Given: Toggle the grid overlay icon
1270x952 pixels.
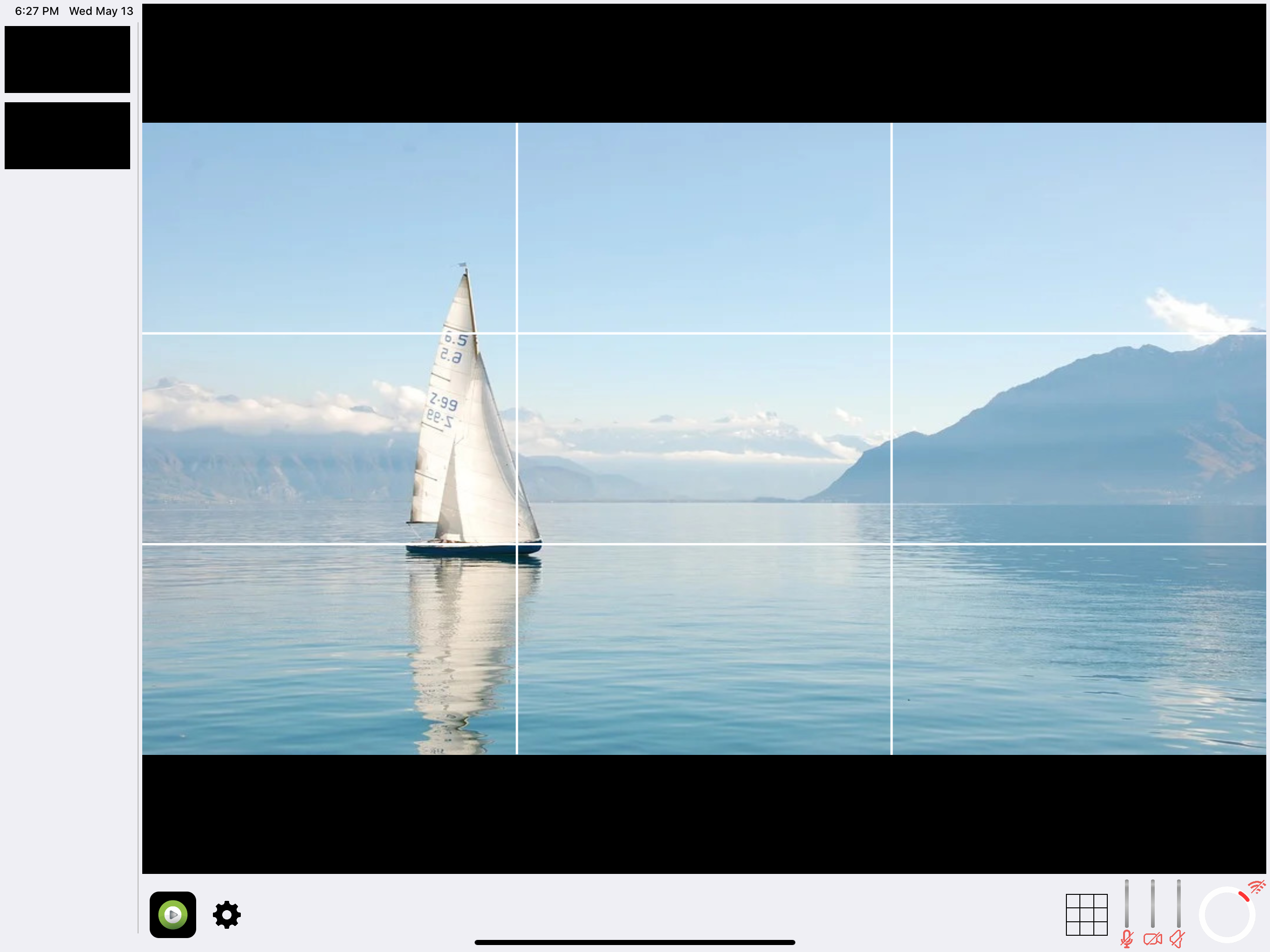Looking at the screenshot, I should [x=1086, y=915].
